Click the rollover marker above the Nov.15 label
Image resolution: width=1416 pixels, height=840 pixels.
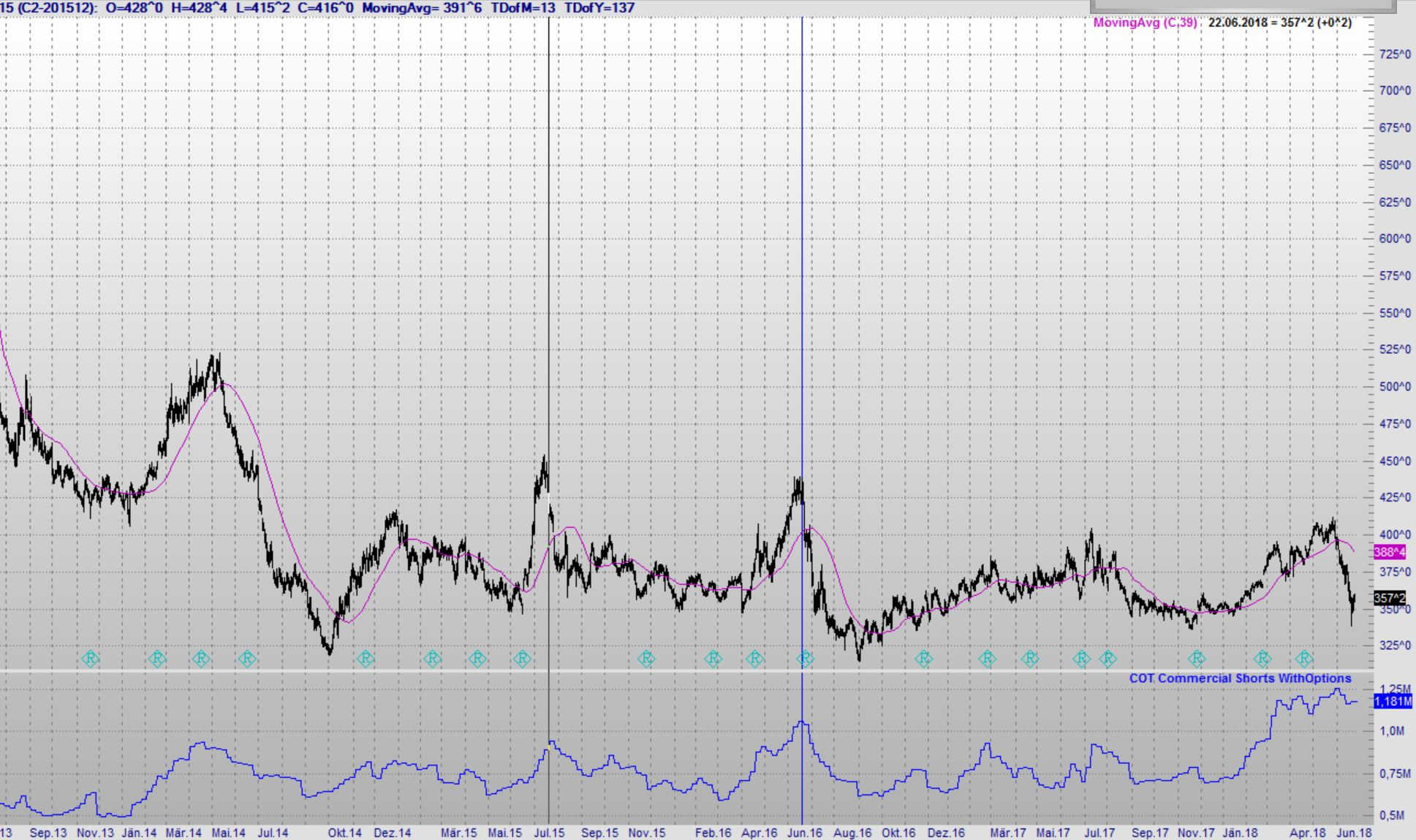pos(646,659)
